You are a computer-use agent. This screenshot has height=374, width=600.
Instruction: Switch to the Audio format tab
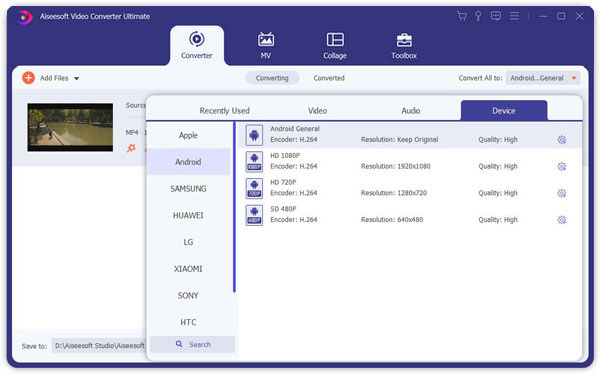pyautogui.click(x=411, y=111)
